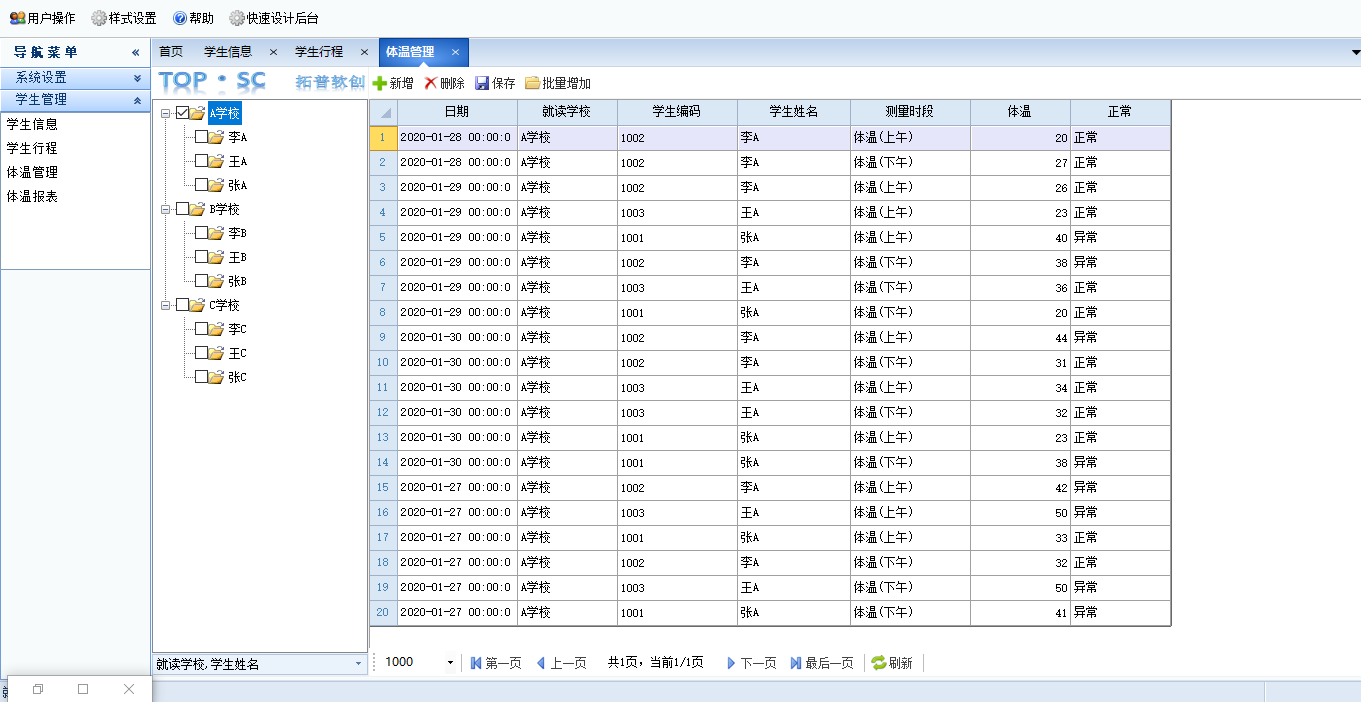Click the 正常 column header

pos(1120,112)
